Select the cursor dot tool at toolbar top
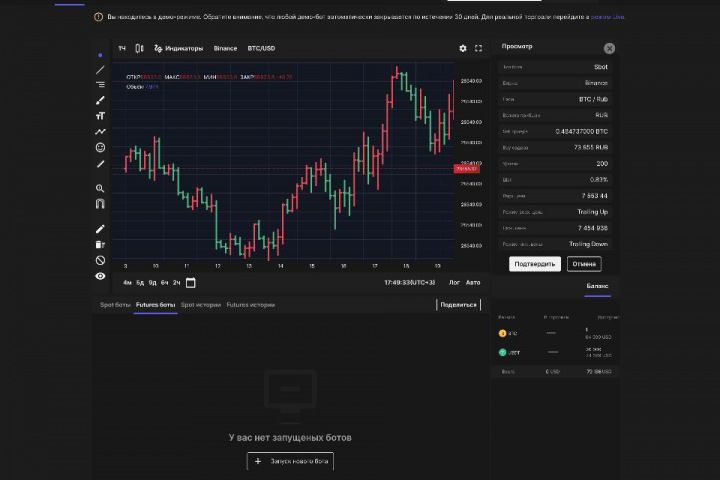The image size is (720, 480). [100, 55]
